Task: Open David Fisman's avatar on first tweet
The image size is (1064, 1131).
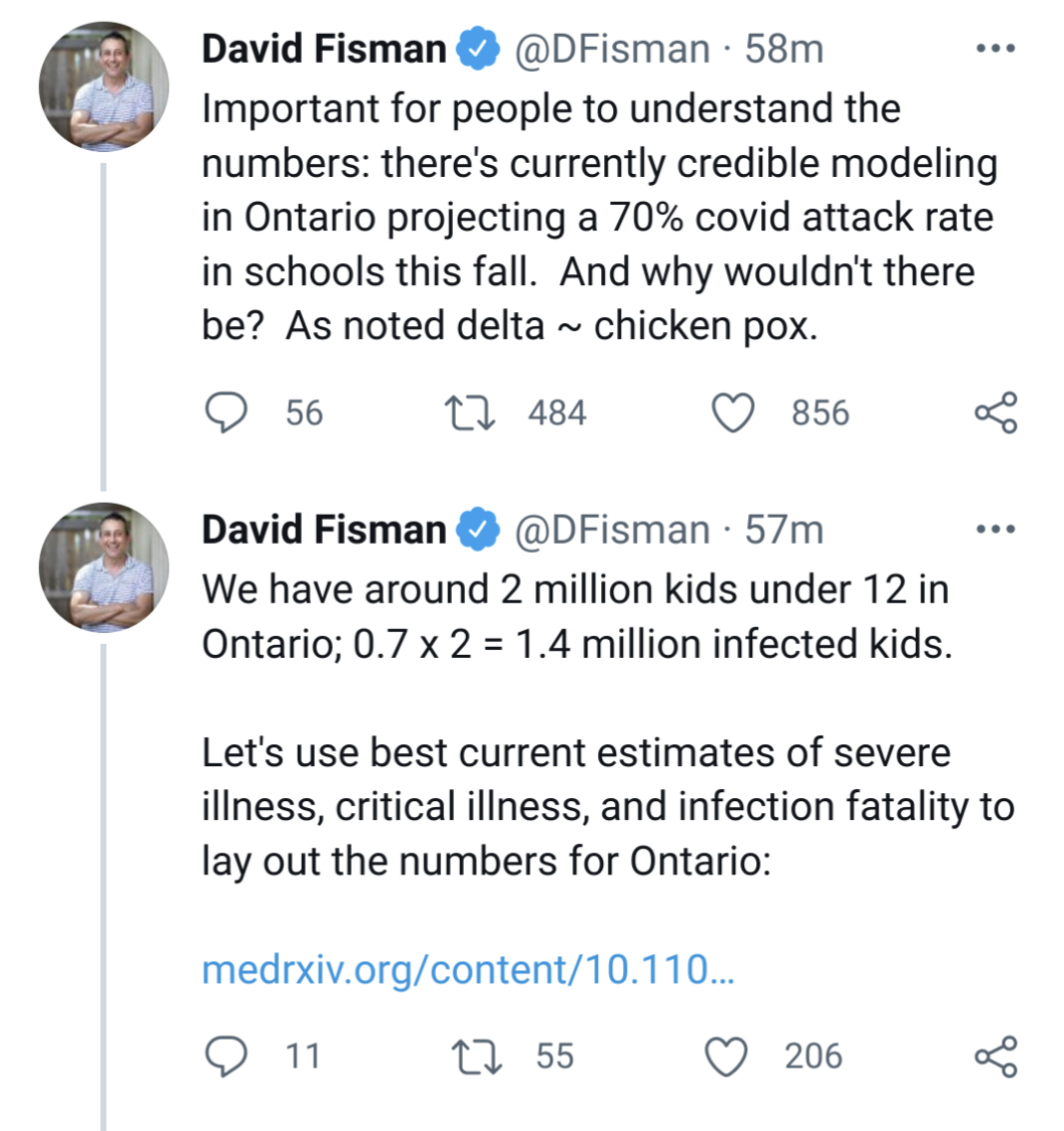Action: [x=103, y=86]
